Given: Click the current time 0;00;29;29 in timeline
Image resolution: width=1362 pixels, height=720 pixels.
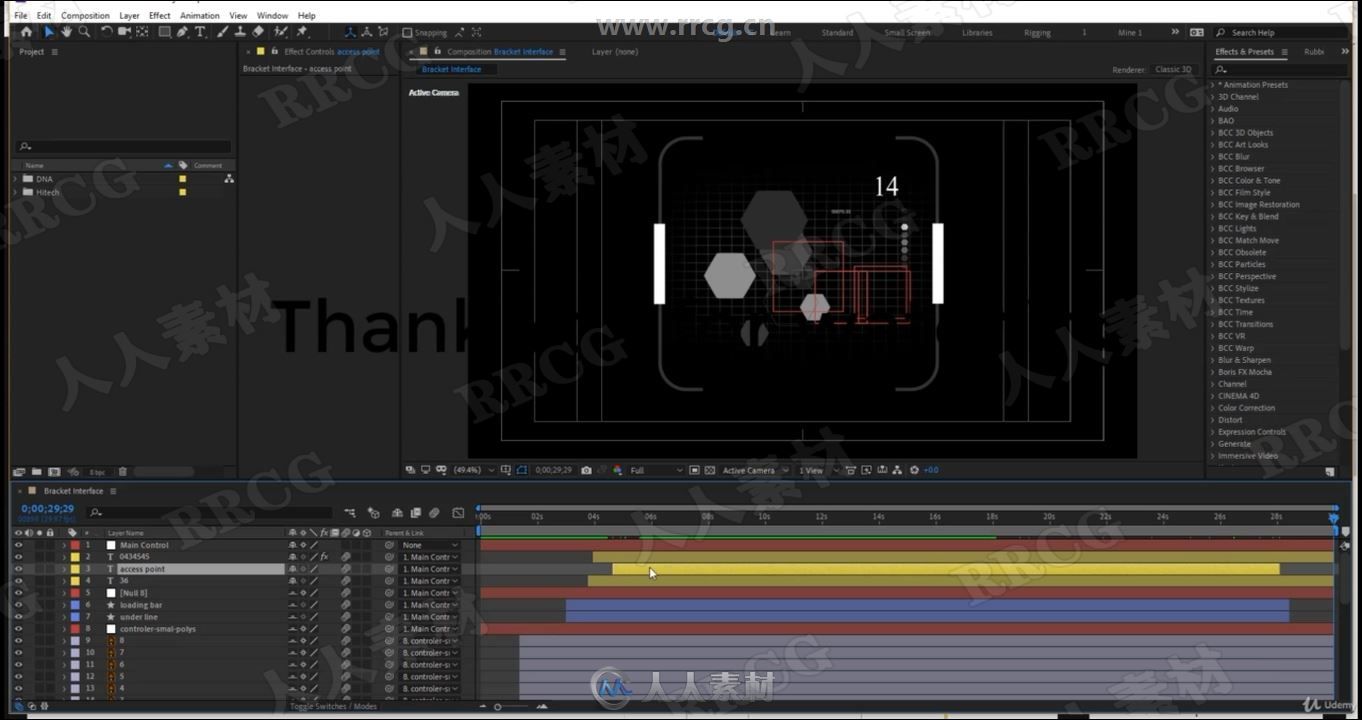Looking at the screenshot, I should [x=47, y=509].
